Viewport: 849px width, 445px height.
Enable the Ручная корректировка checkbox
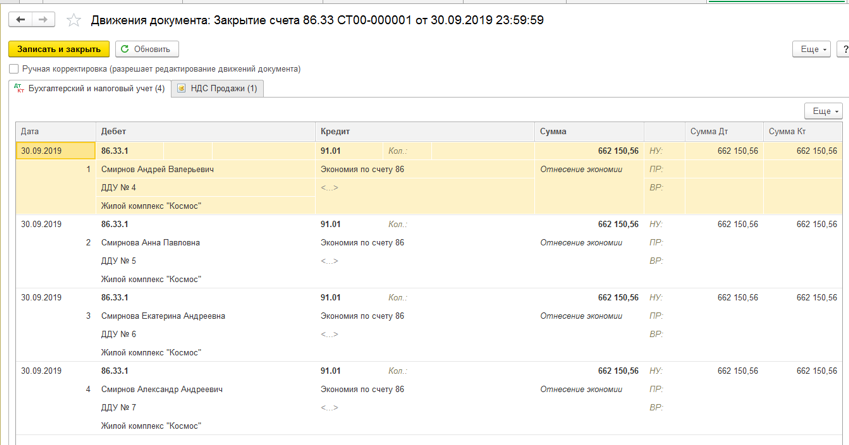point(14,69)
